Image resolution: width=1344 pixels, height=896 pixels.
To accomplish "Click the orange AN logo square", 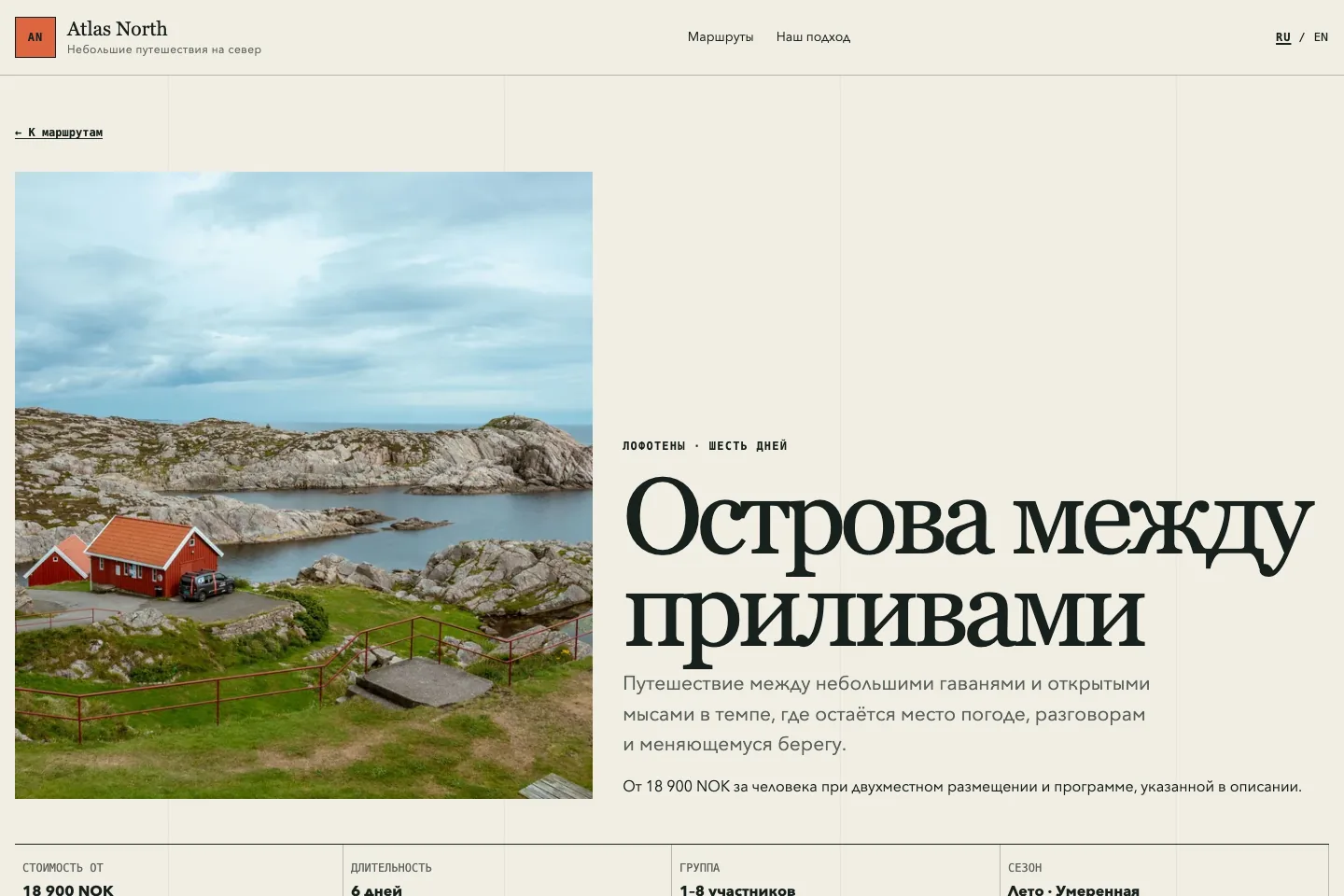I will (x=35, y=37).
